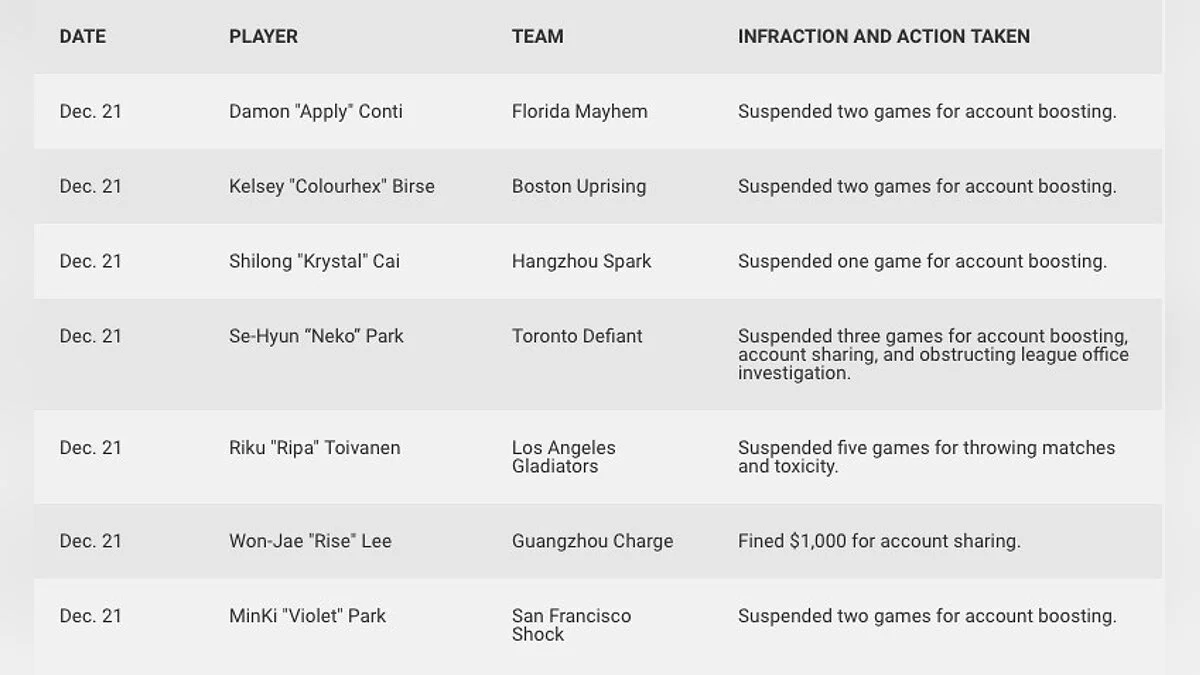Select player MinKi "Violet" Park

pyautogui.click(x=307, y=617)
